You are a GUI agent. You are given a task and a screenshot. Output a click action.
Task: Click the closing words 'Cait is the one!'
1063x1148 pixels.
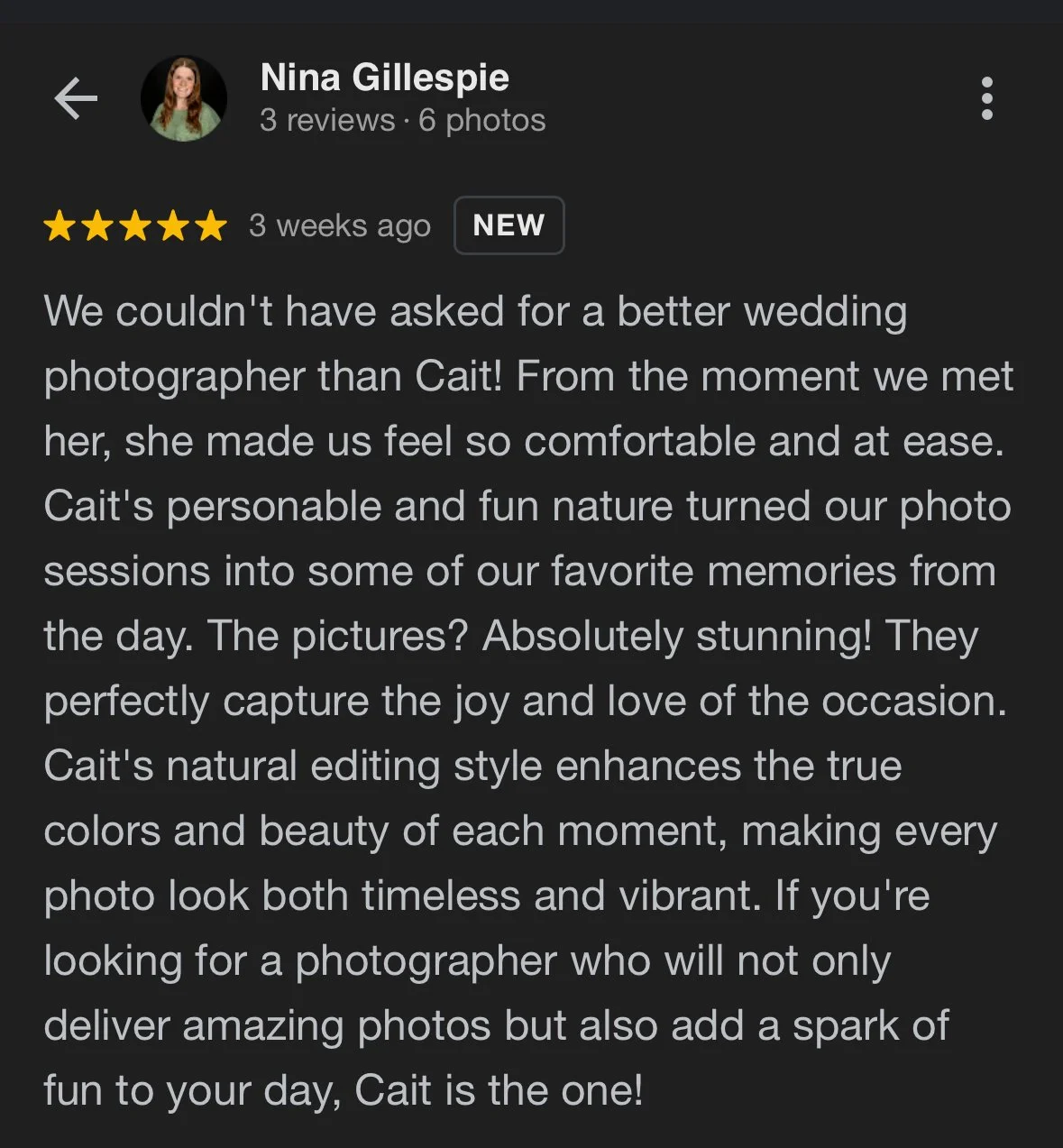499,1090
